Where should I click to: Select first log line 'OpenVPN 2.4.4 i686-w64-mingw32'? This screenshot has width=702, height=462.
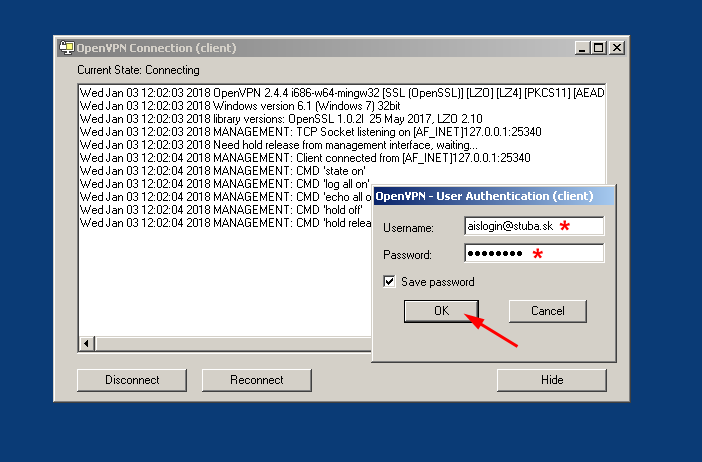[x=342, y=93]
